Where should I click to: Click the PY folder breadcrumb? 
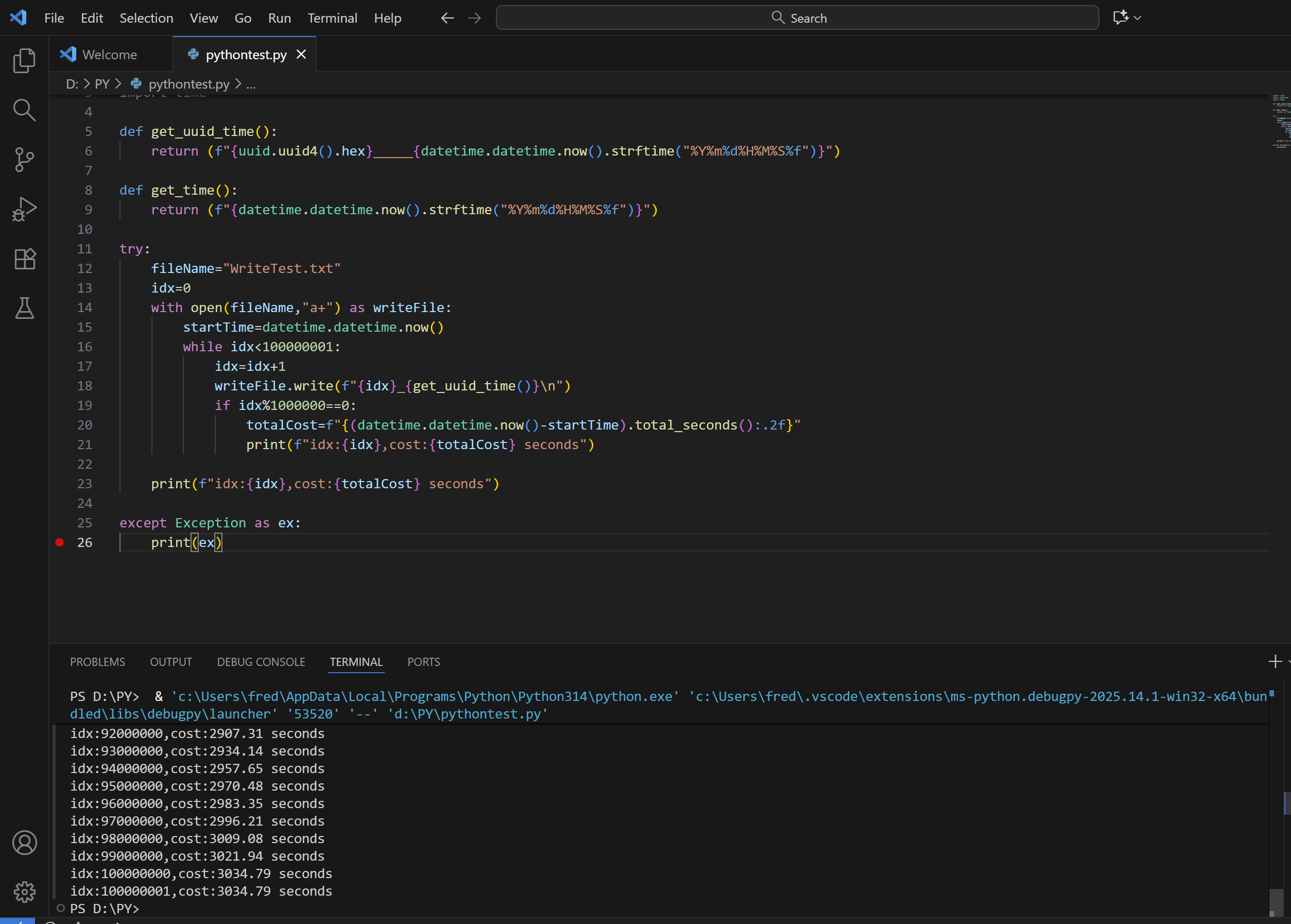pos(102,84)
